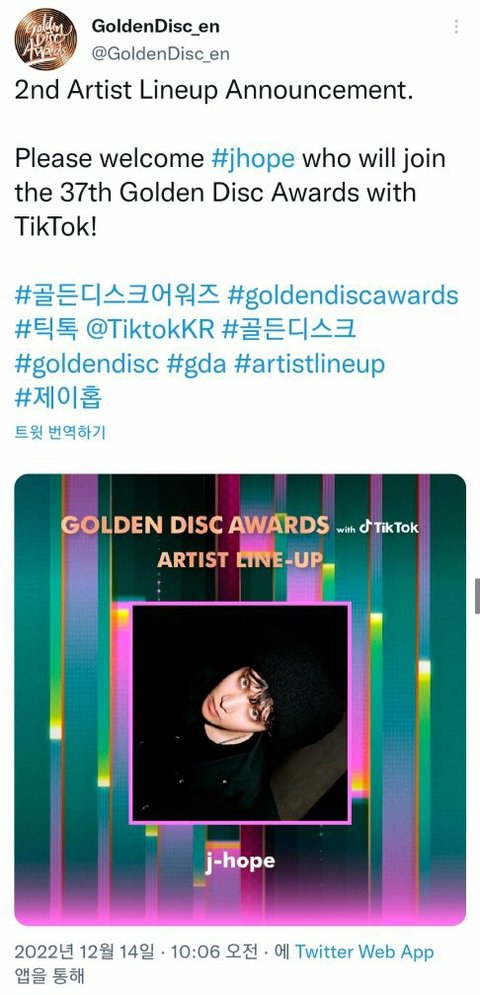Screen dimensions: 480x995
Task: Click the scrollbar handle on right edge
Action: [x=477, y=596]
